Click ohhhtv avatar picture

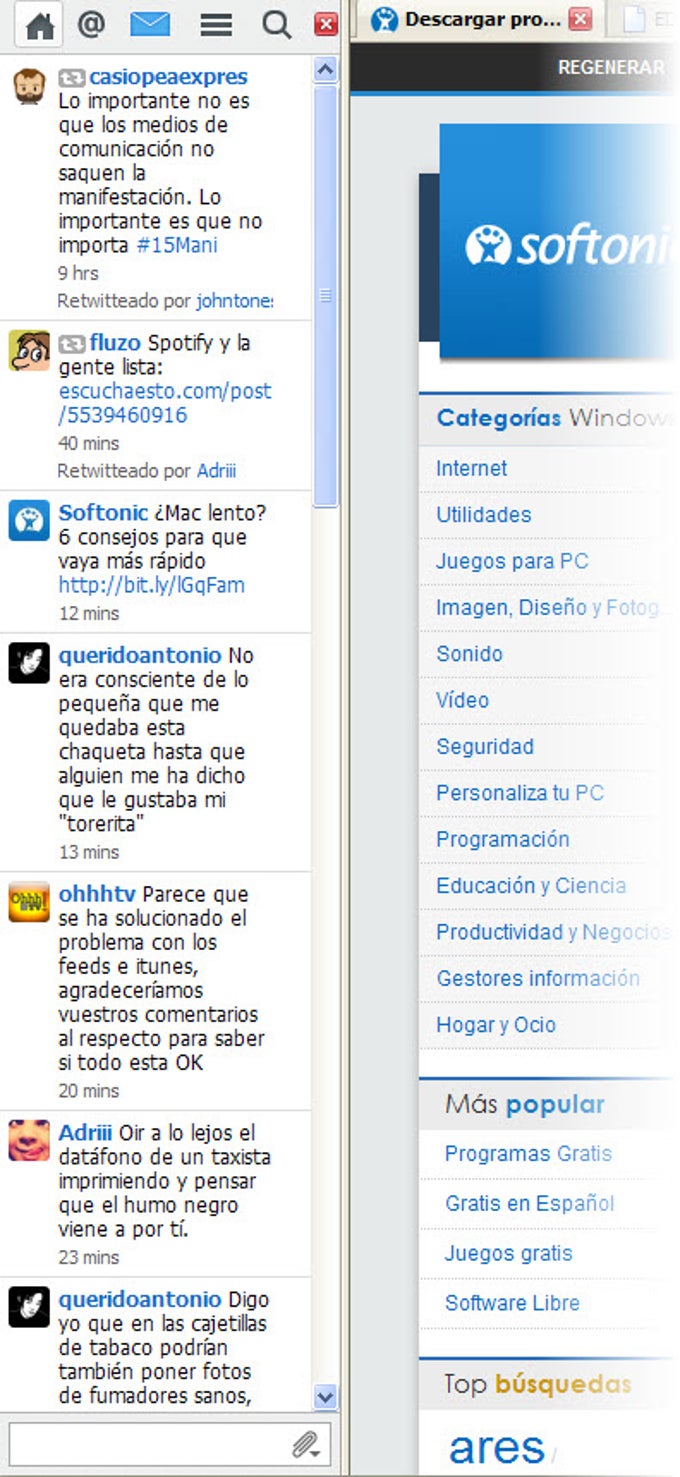pos(29,902)
